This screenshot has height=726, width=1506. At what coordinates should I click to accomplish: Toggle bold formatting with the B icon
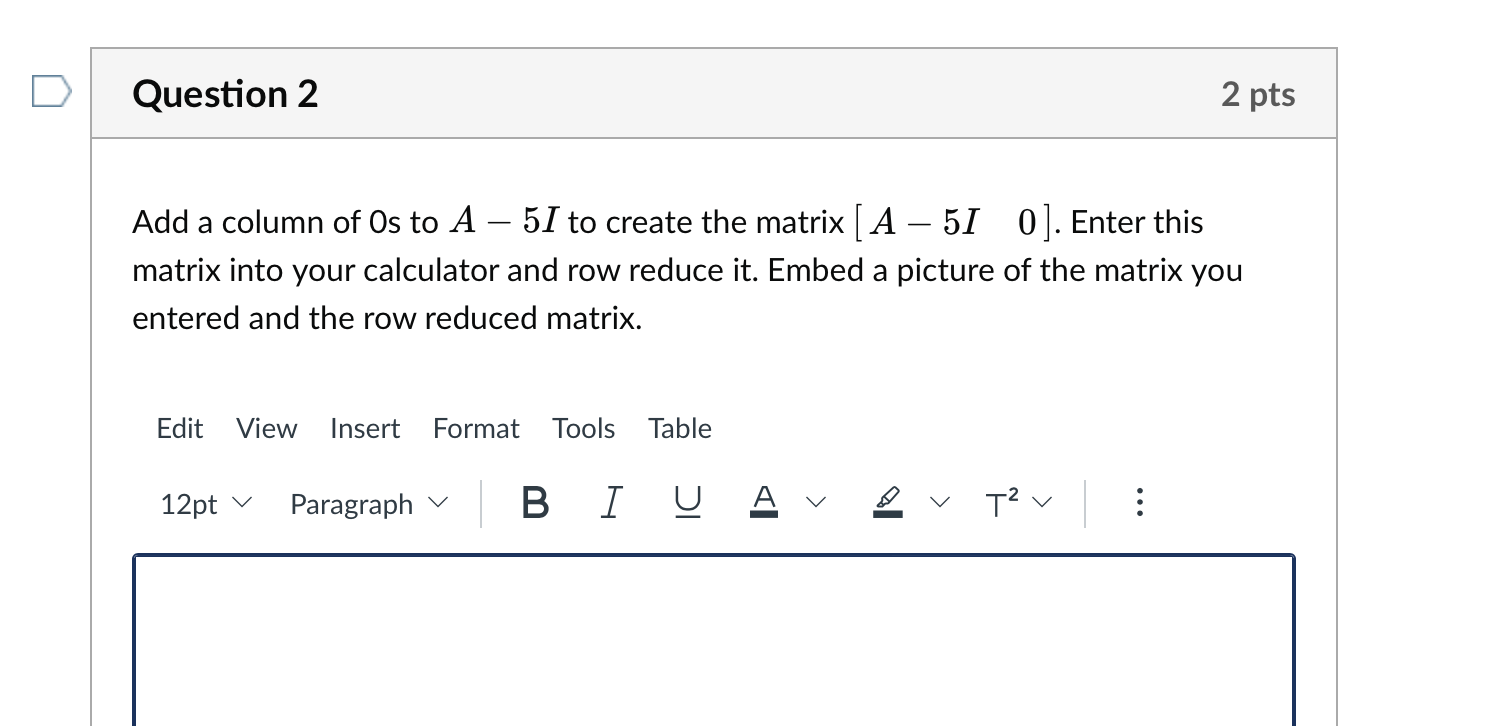click(533, 503)
